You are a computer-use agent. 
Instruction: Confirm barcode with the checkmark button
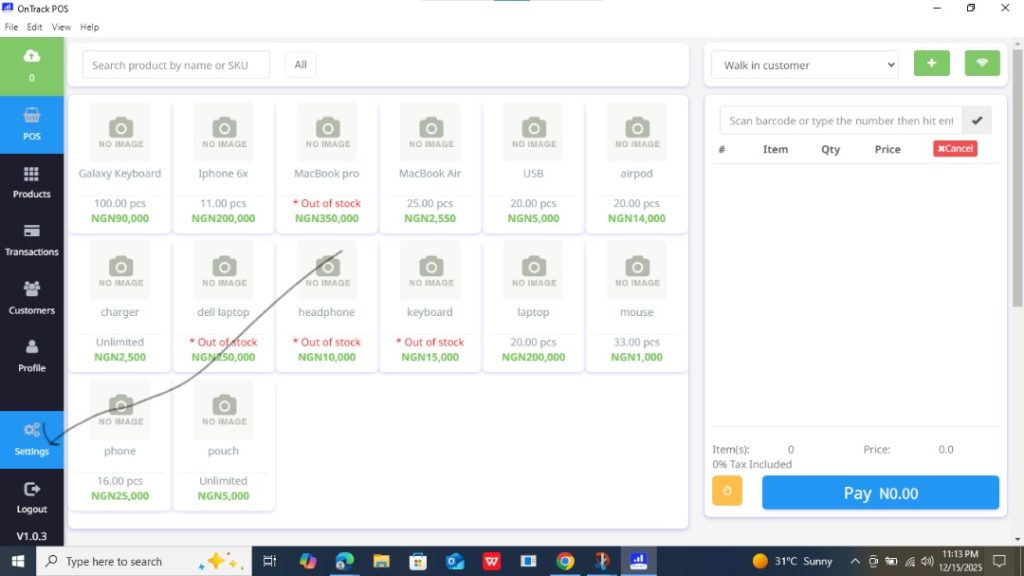pos(976,121)
